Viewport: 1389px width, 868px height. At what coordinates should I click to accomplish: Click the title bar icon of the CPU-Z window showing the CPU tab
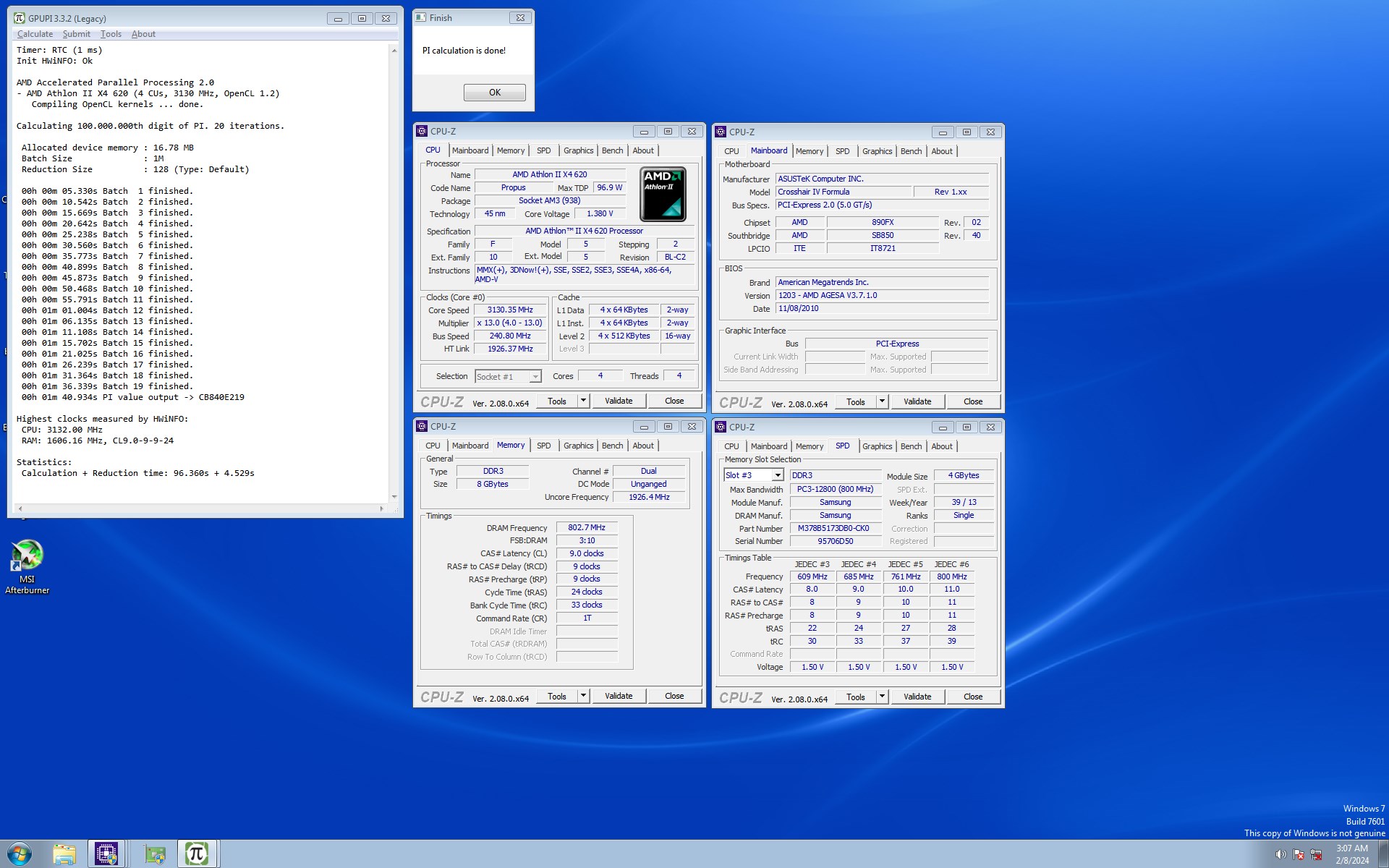point(422,131)
